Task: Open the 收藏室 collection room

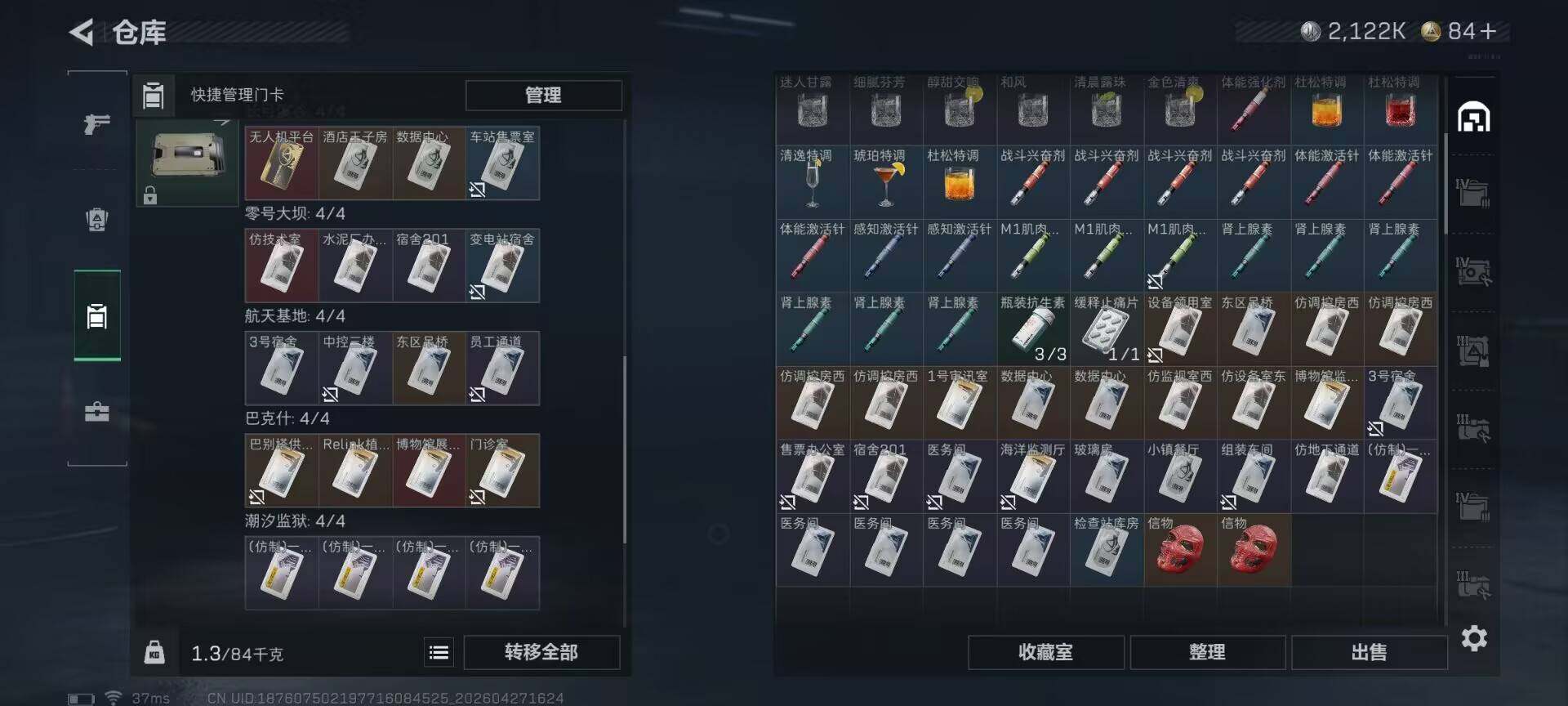Action: pos(1045,652)
